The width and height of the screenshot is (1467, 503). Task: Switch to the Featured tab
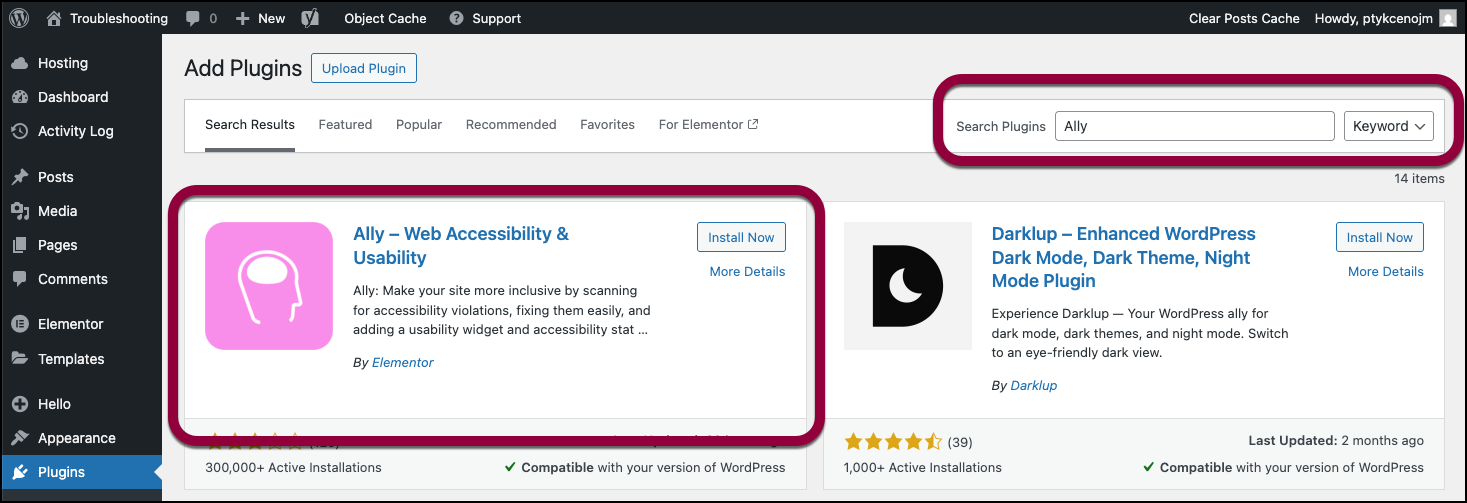(x=345, y=125)
